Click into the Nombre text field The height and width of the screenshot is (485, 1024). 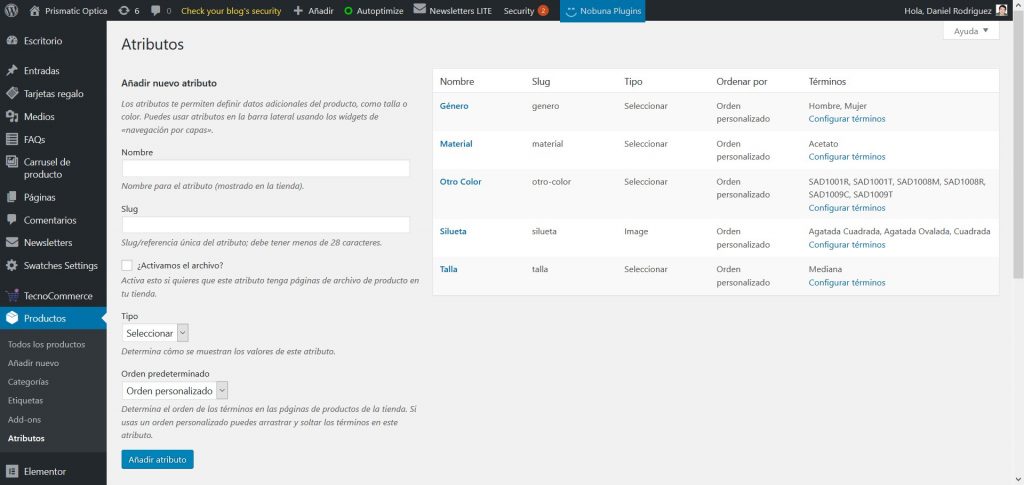(265, 168)
